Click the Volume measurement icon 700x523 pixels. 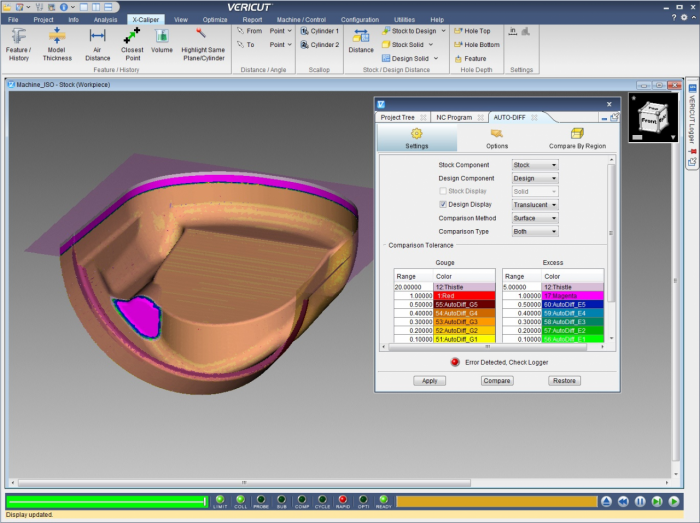[x=162, y=40]
